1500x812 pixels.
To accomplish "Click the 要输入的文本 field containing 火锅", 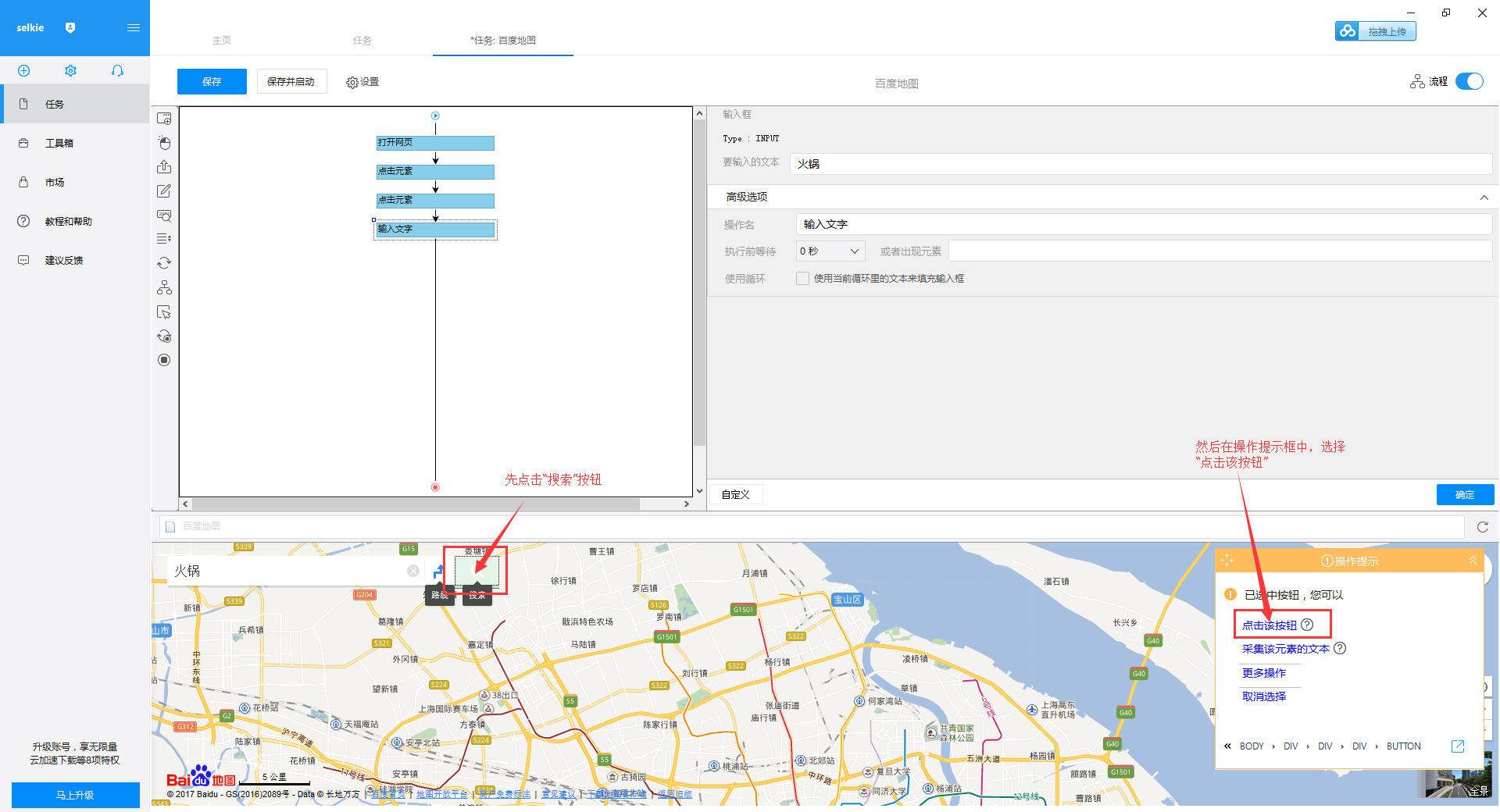I will tap(1141, 164).
